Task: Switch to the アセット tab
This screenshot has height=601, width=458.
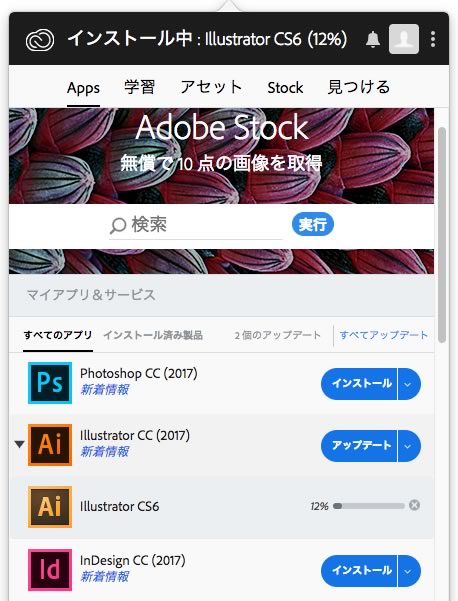Action: pyautogui.click(x=211, y=87)
